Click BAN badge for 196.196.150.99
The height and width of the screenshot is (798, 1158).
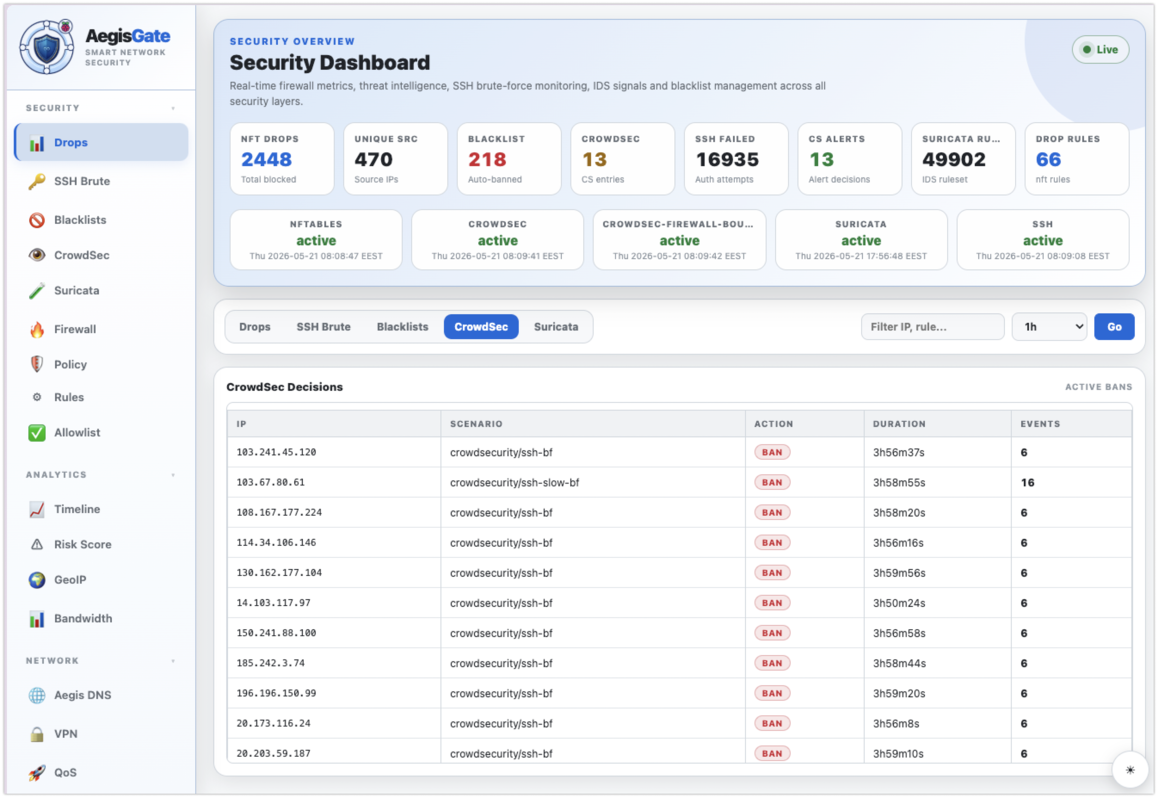tap(772, 693)
